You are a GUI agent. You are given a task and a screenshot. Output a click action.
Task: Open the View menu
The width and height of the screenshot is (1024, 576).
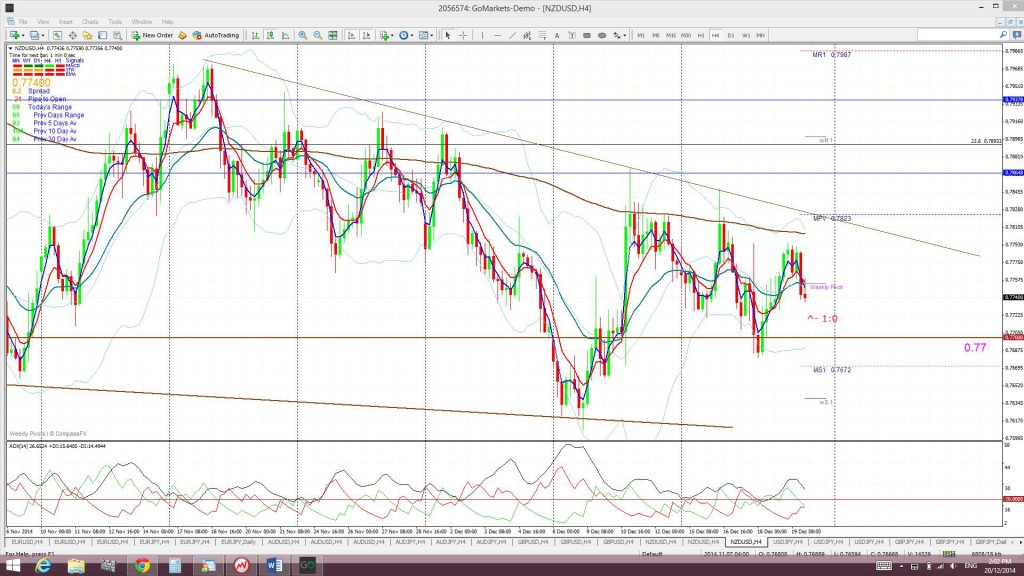[43, 22]
